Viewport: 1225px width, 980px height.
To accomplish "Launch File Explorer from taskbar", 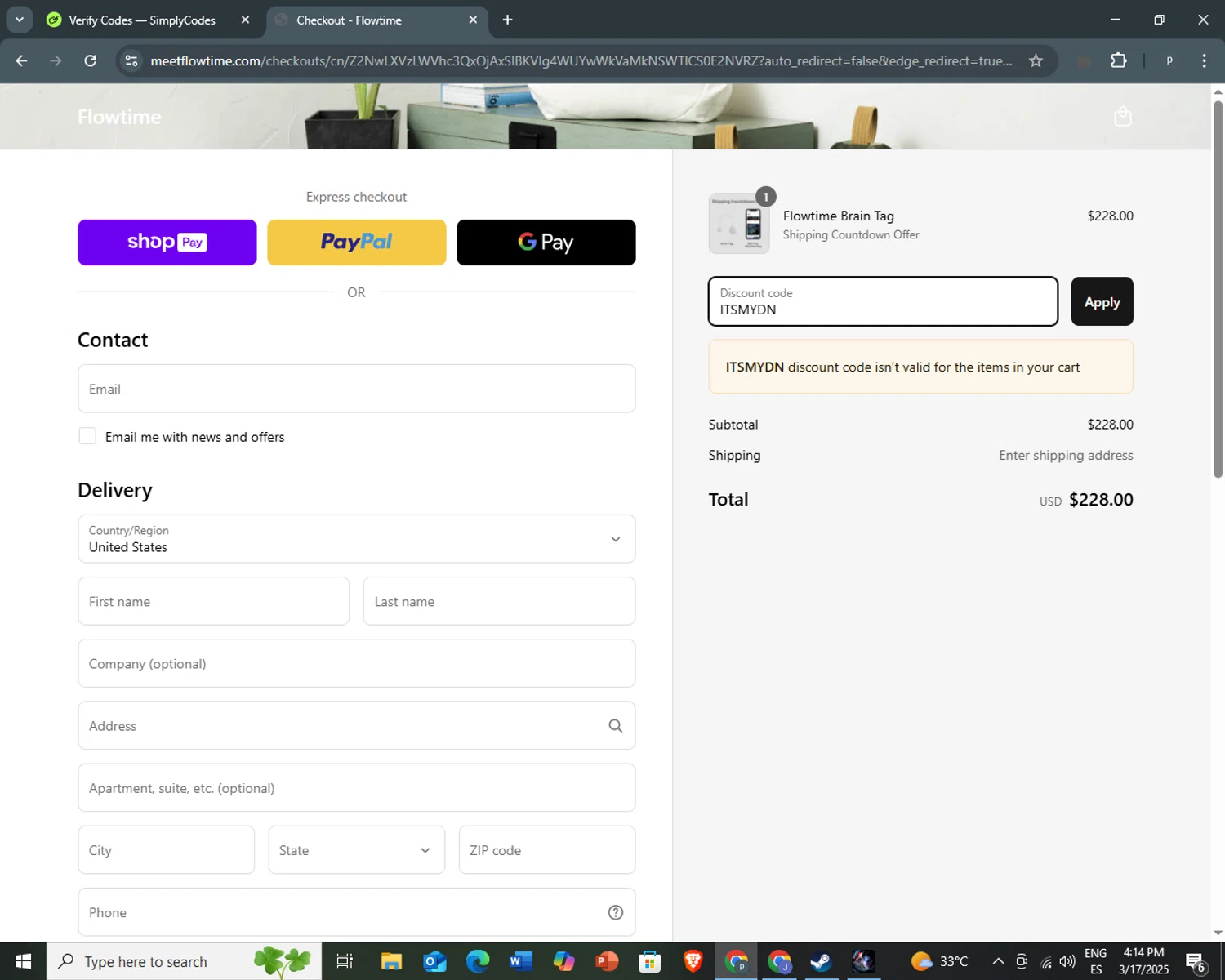I will pyautogui.click(x=391, y=961).
